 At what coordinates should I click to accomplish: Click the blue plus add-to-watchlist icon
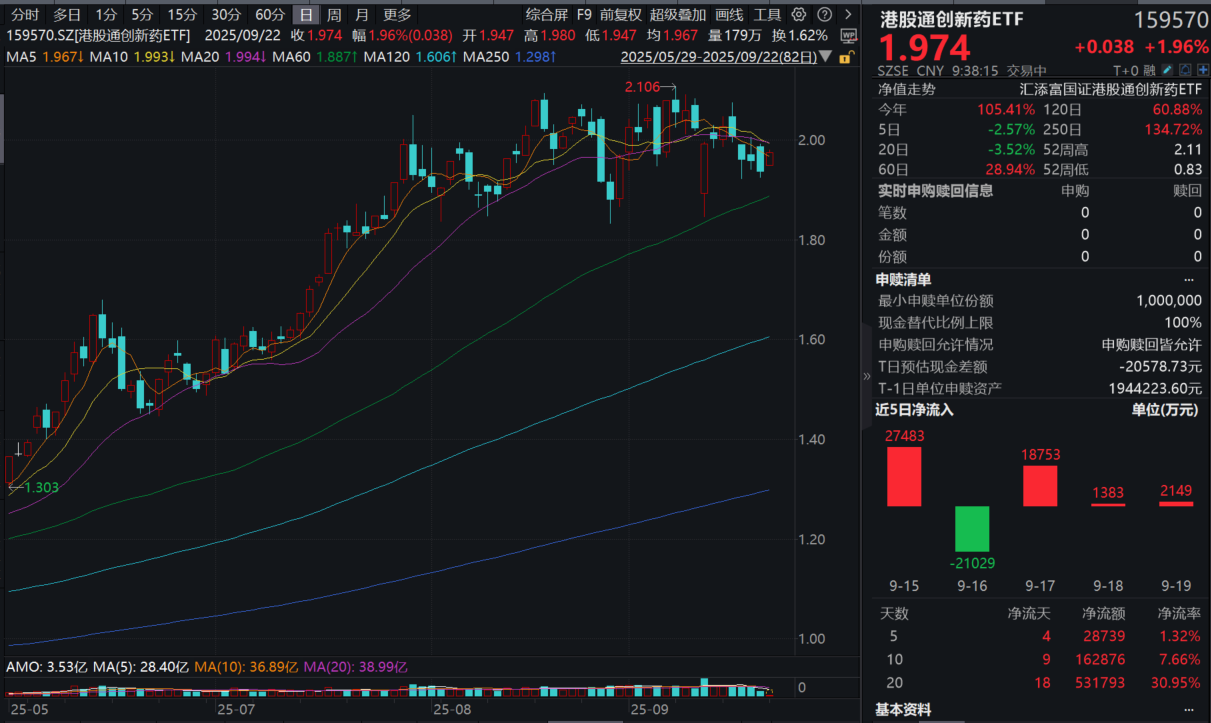click(1201, 70)
